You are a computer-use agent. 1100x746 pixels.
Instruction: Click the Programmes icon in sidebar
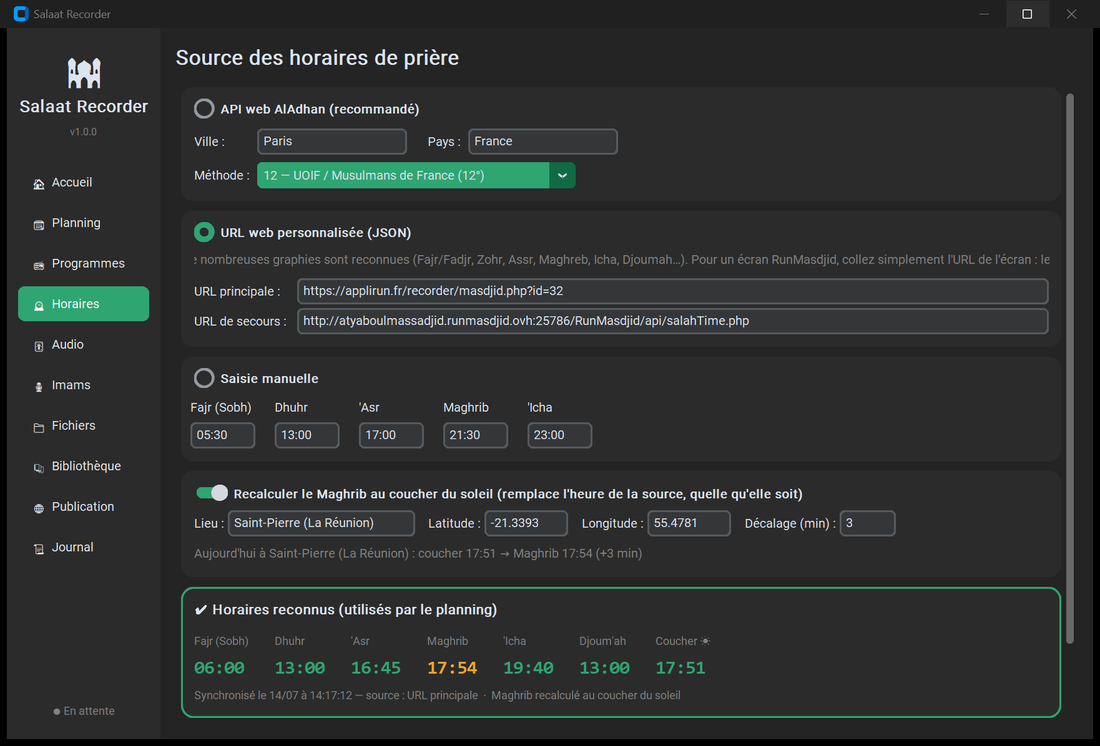coord(39,265)
